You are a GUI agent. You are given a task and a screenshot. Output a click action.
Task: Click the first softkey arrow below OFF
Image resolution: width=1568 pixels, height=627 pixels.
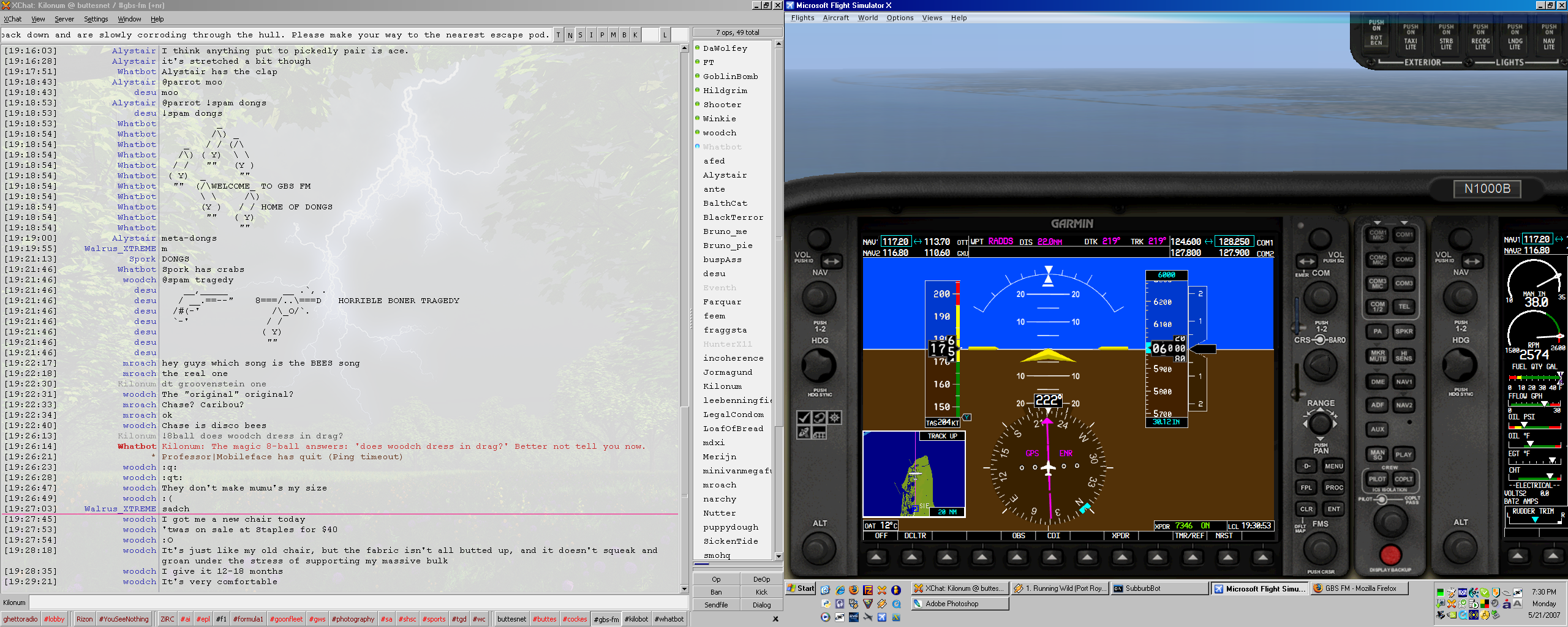[876, 557]
